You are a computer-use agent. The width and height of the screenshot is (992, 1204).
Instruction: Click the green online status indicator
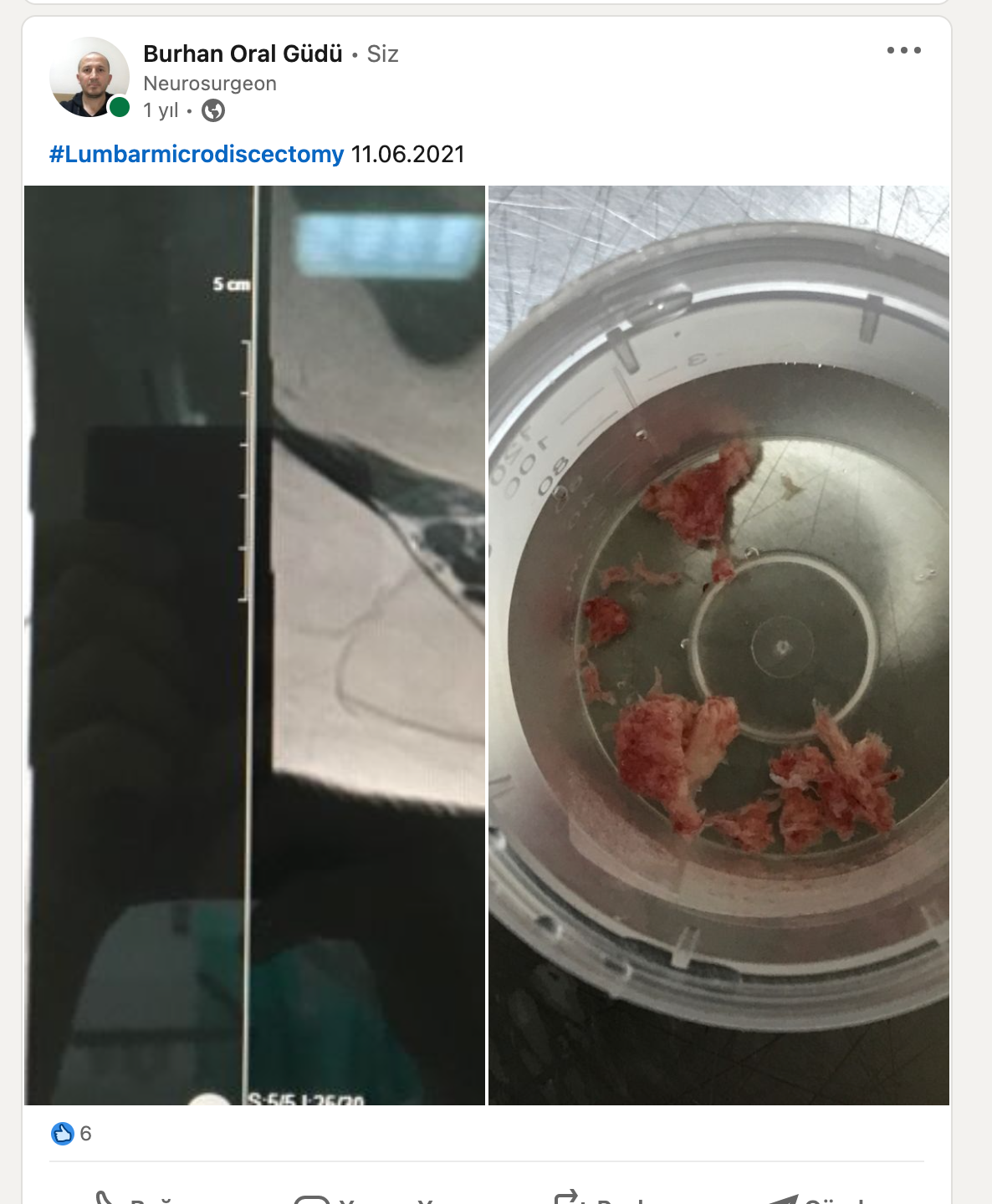[x=120, y=107]
